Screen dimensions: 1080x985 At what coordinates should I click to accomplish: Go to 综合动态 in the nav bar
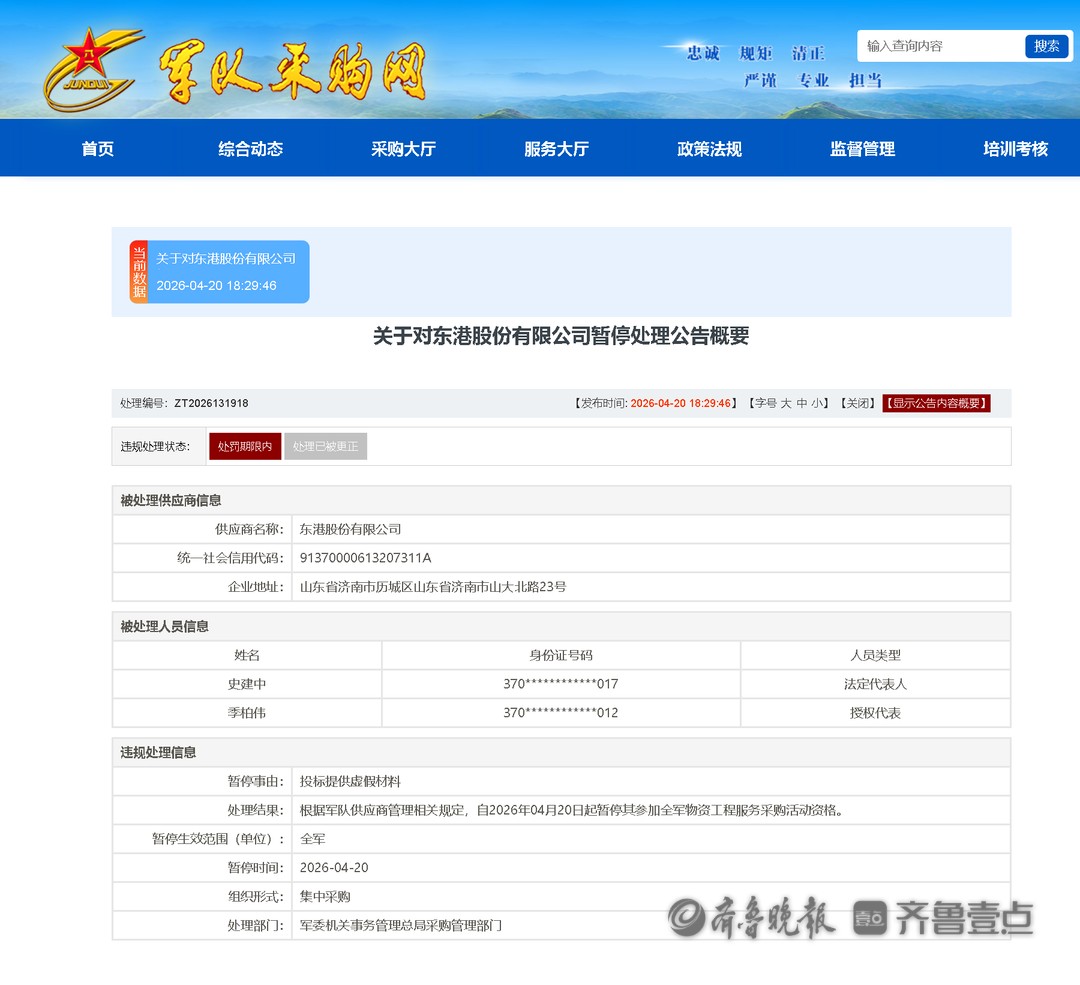click(251, 149)
